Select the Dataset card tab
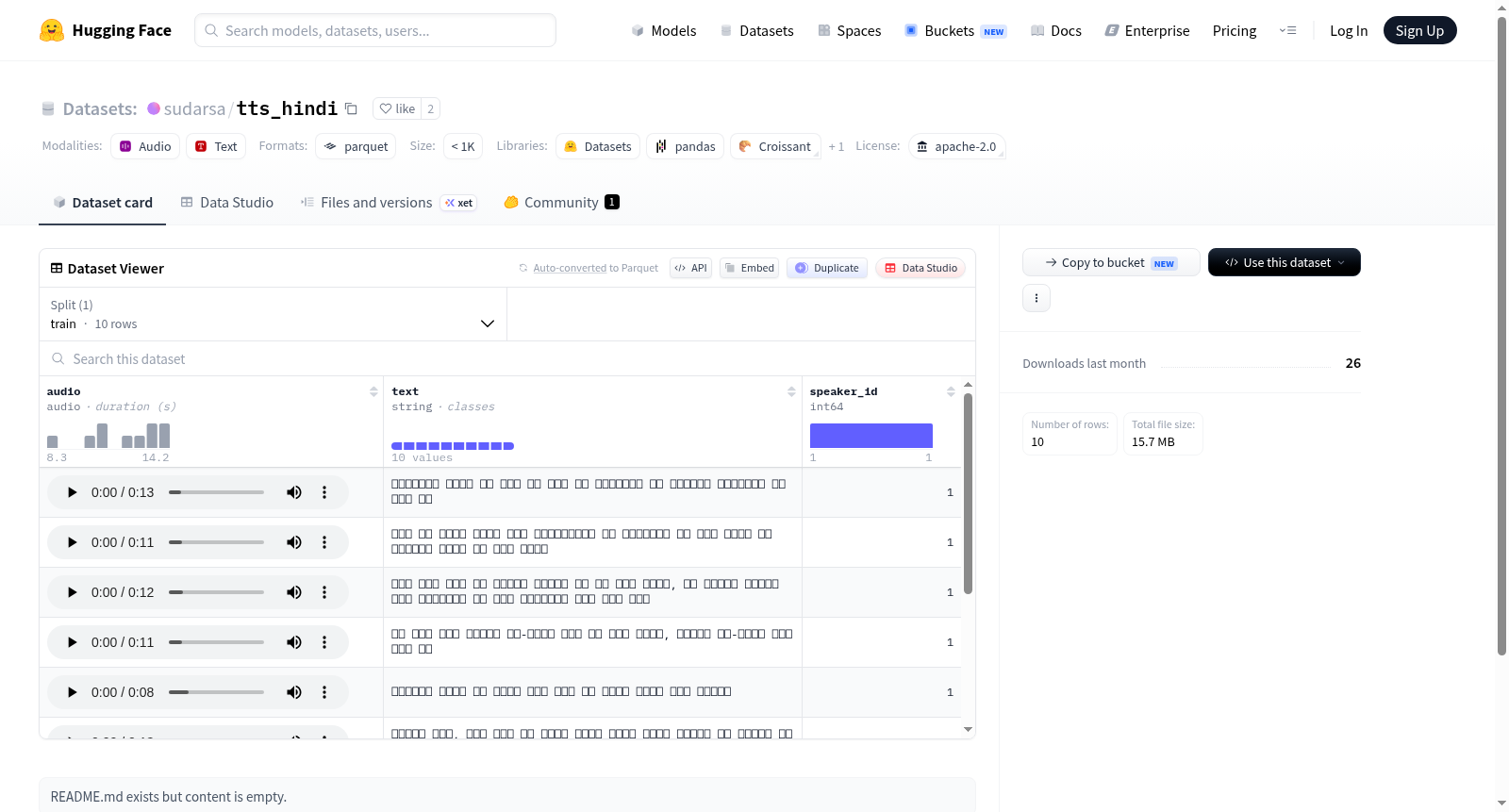 (103, 203)
